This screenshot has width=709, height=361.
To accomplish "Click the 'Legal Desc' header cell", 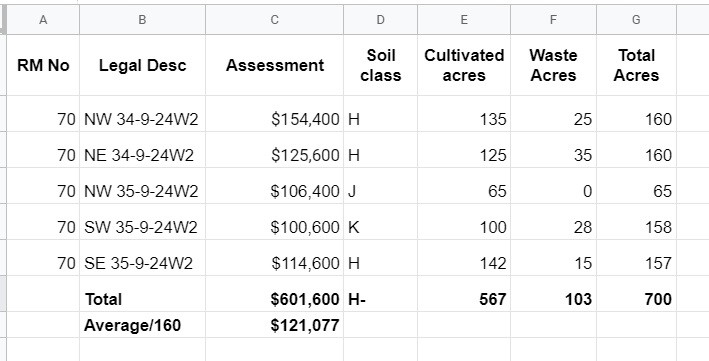I will click(142, 65).
